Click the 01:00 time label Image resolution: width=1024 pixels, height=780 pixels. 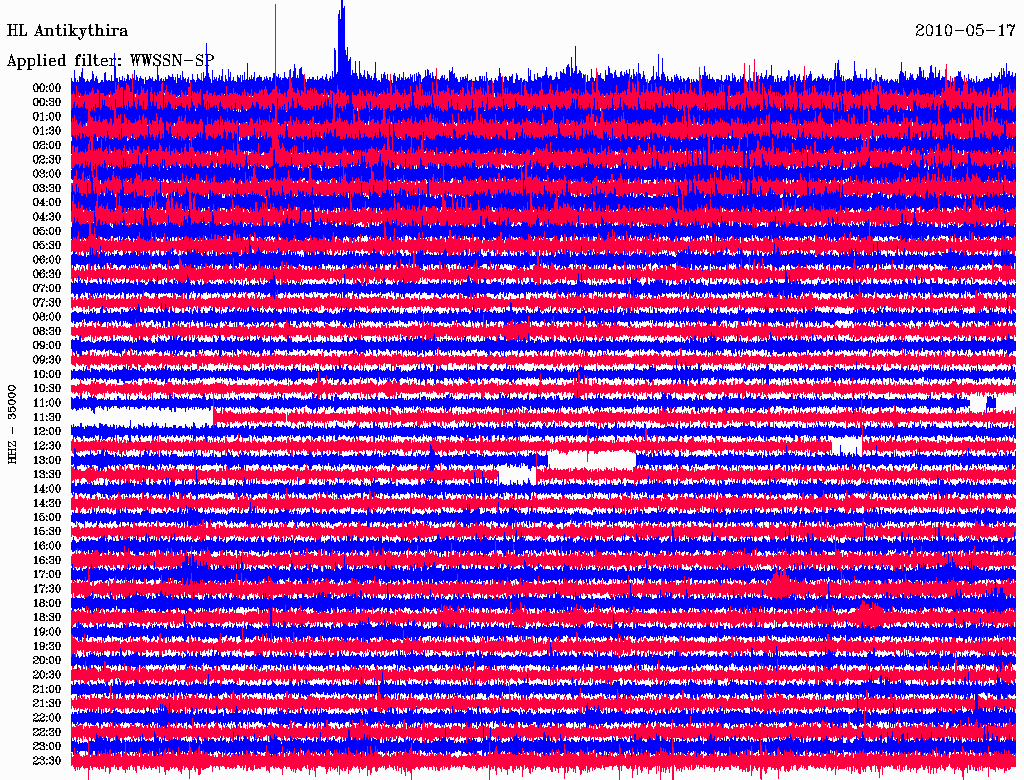[x=47, y=117]
